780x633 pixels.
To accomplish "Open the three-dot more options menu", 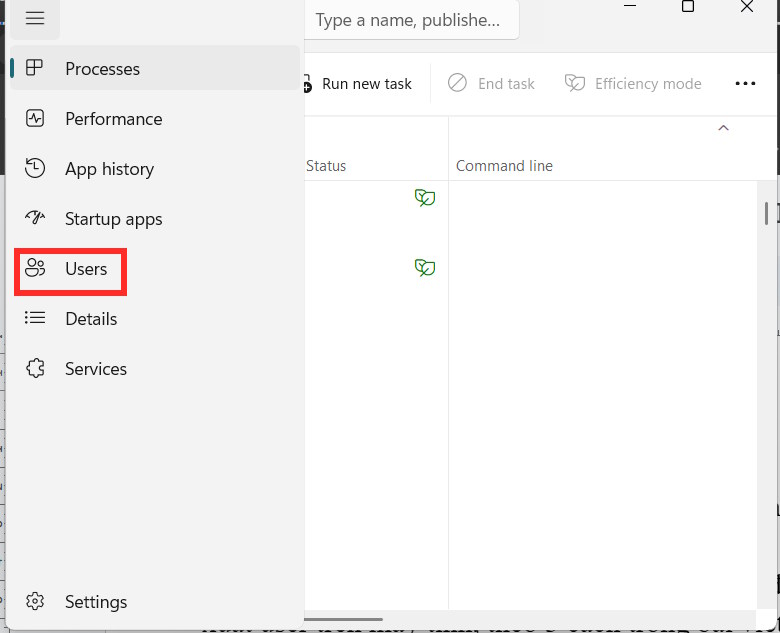I will click(745, 83).
